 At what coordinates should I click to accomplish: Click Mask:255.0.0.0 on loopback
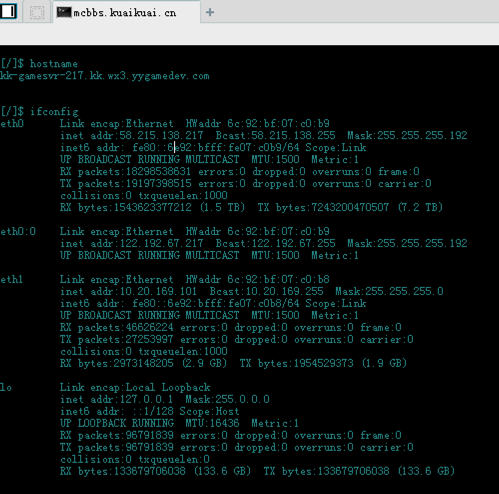point(227,399)
